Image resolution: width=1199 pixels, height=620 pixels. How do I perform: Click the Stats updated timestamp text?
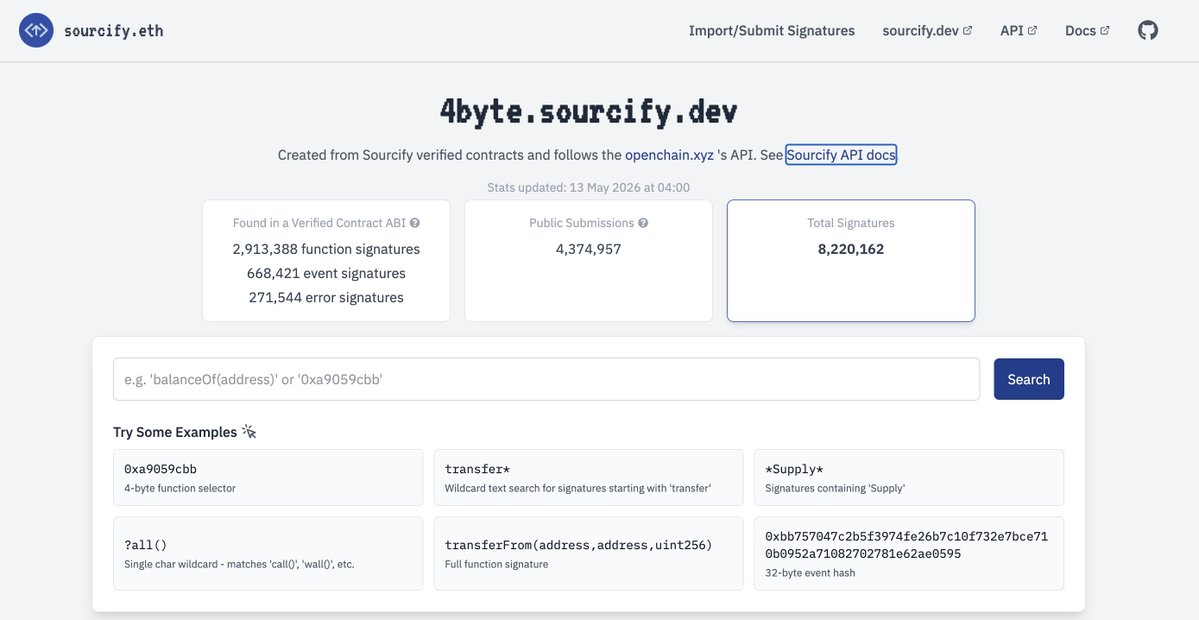point(588,187)
